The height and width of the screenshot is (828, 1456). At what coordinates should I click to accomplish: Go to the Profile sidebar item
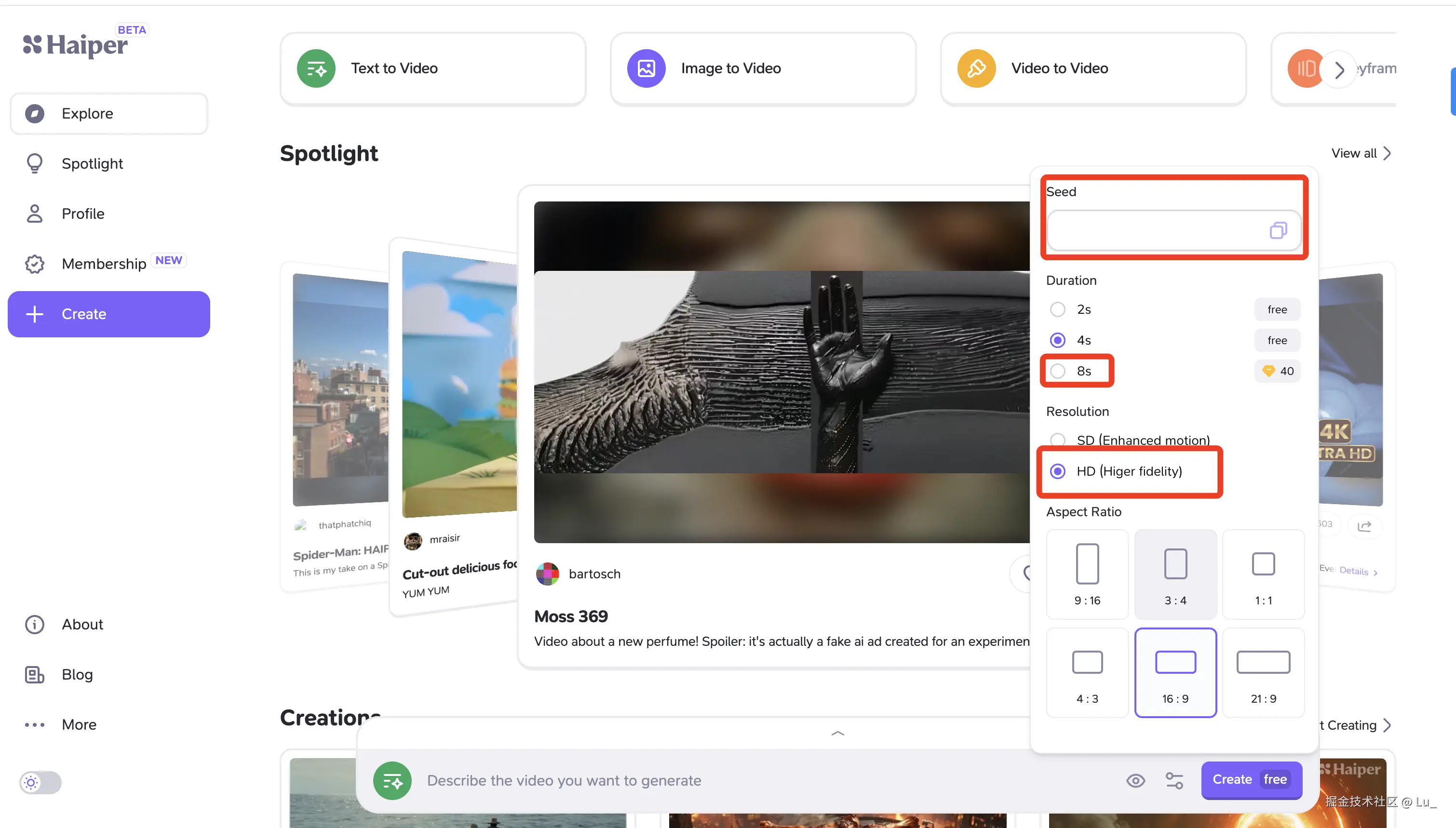[83, 213]
